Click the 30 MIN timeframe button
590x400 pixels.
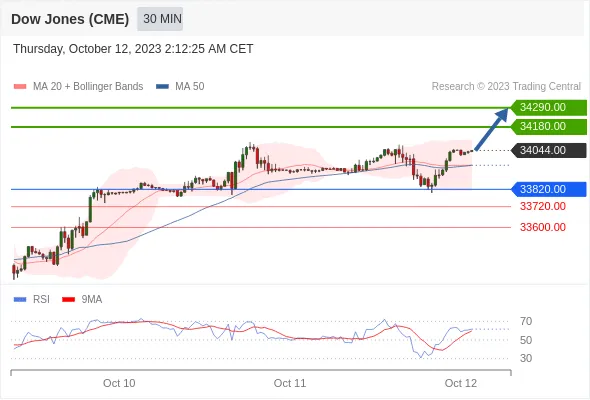(160, 19)
